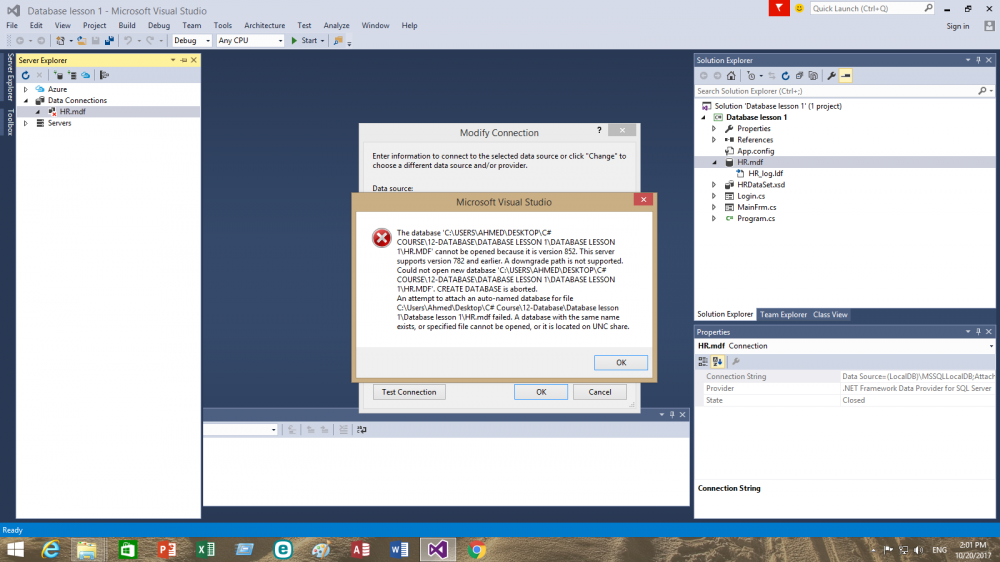The image size is (1000, 562).
Task: Click the Find in Files toolbar icon
Action: 338,40
